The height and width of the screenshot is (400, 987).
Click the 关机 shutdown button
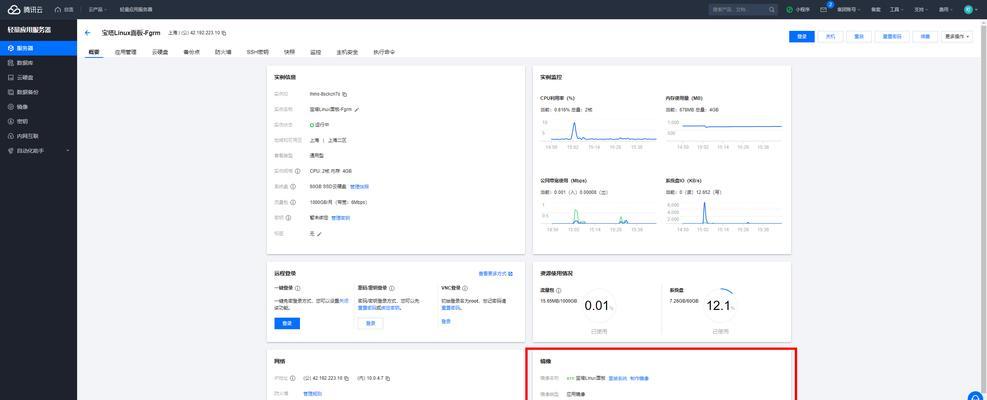(x=830, y=37)
